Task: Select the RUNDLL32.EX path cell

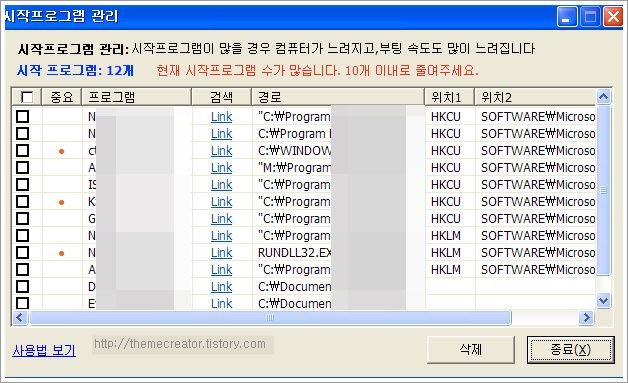Action: coord(295,253)
